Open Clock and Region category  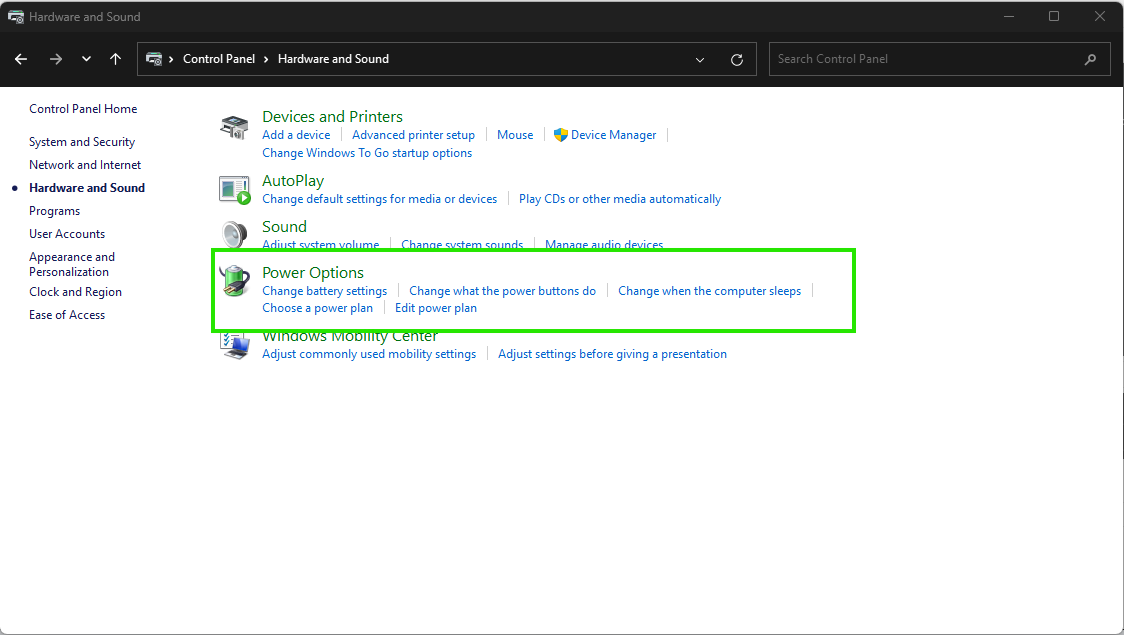tap(75, 292)
